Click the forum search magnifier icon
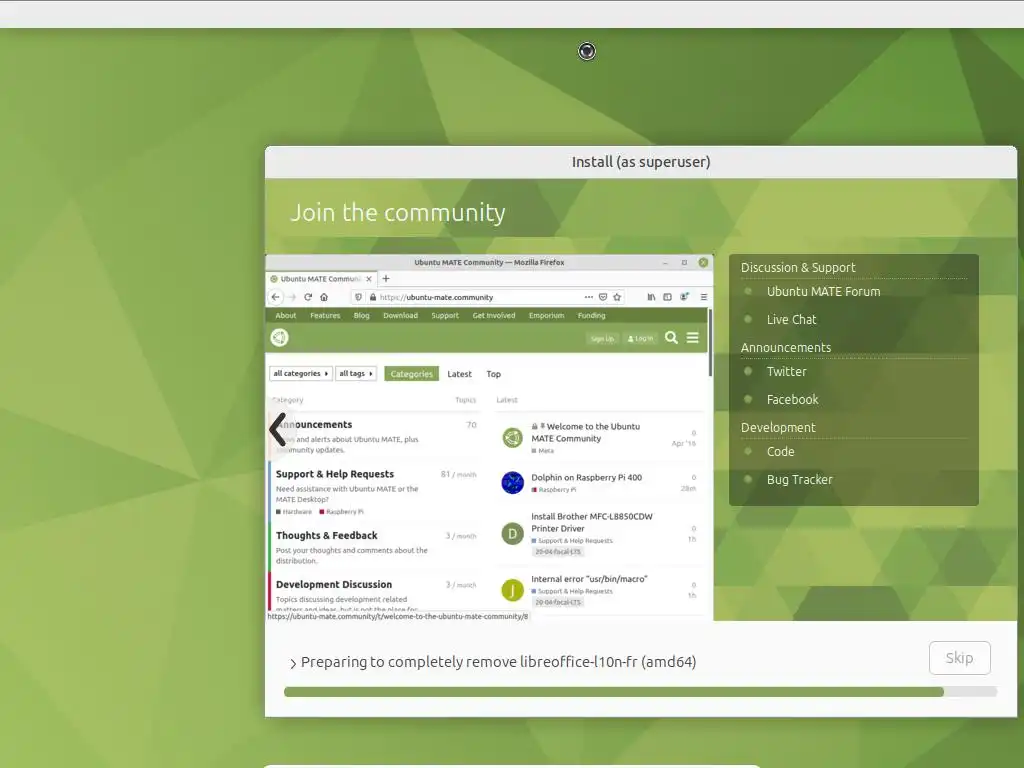The image size is (1024, 768). click(671, 338)
